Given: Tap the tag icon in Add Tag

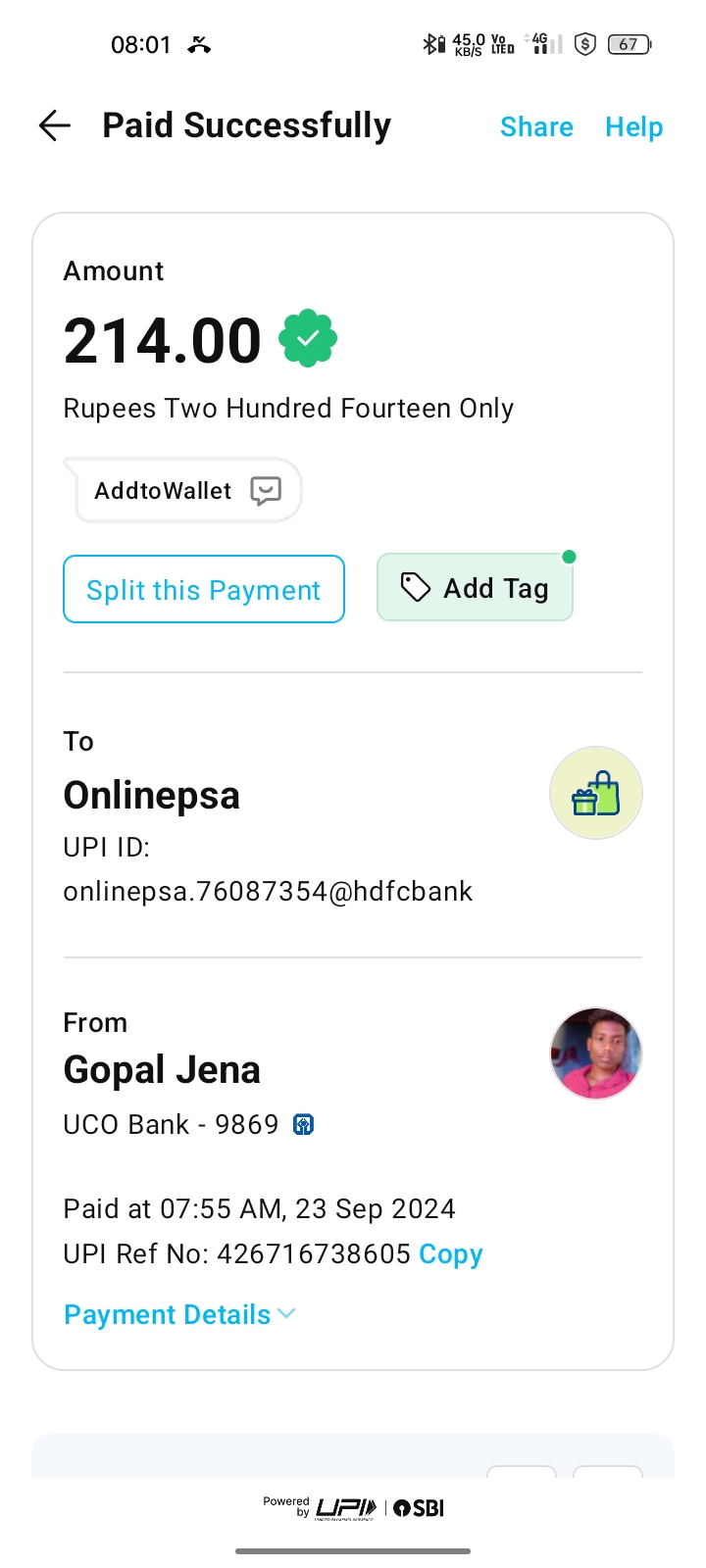Looking at the screenshot, I should (x=416, y=587).
